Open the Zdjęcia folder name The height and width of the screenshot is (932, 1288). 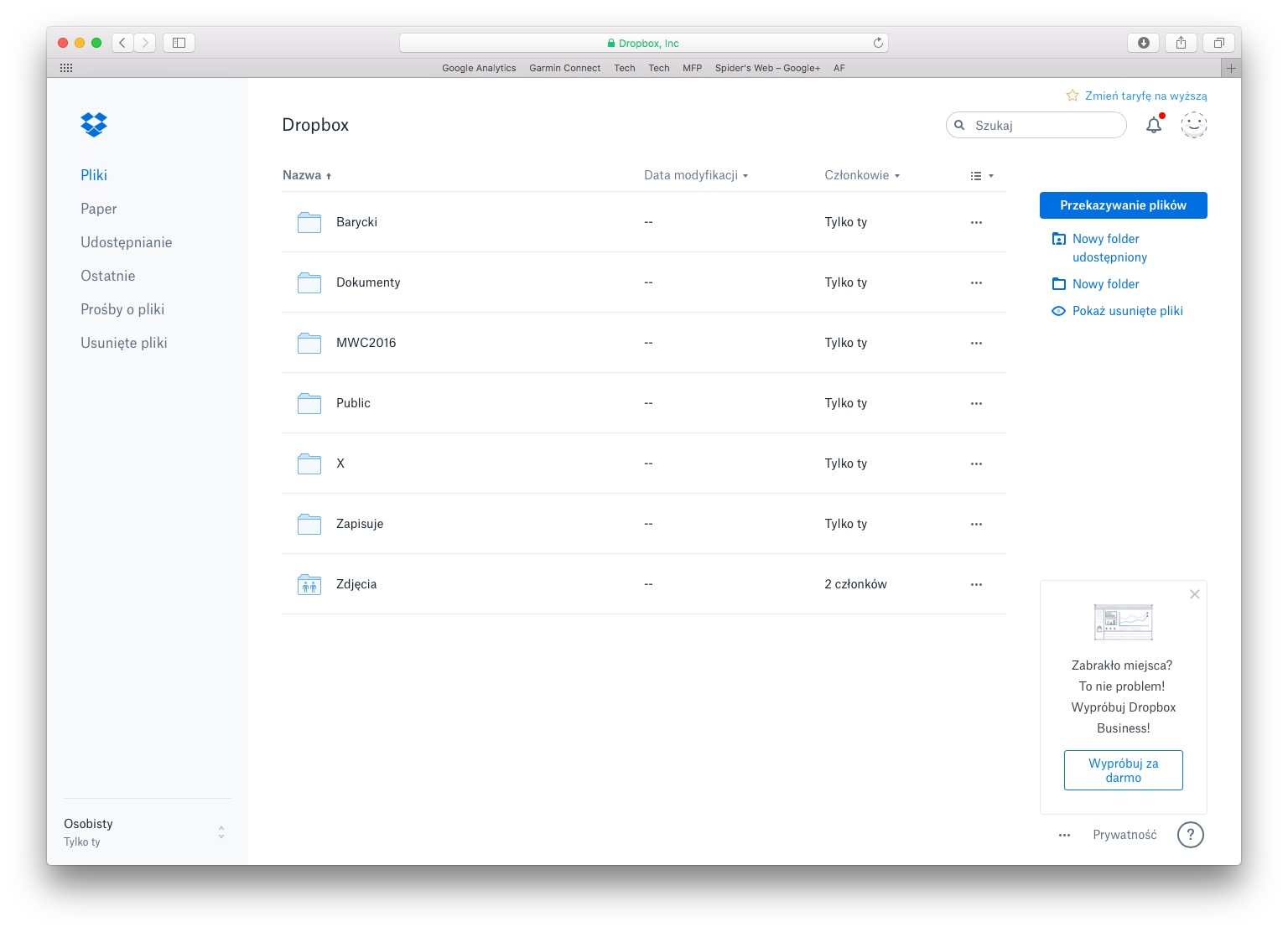point(356,584)
